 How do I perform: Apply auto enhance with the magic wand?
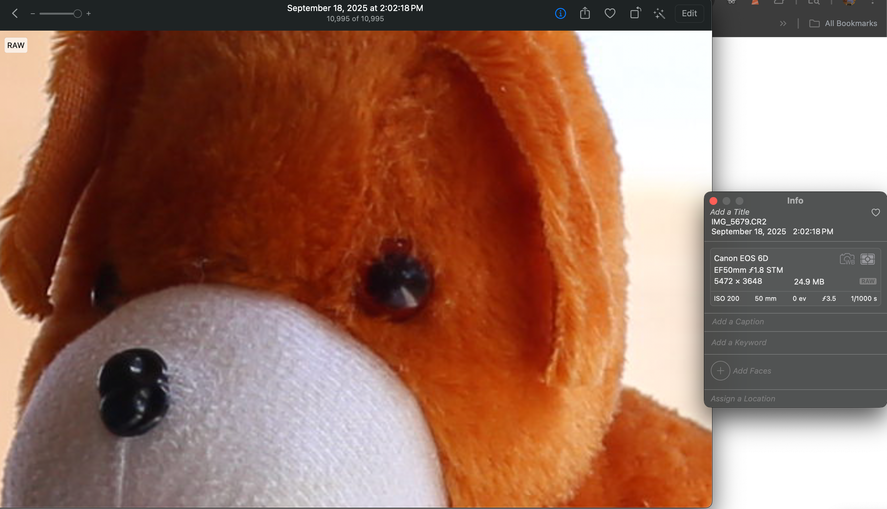[x=659, y=14]
